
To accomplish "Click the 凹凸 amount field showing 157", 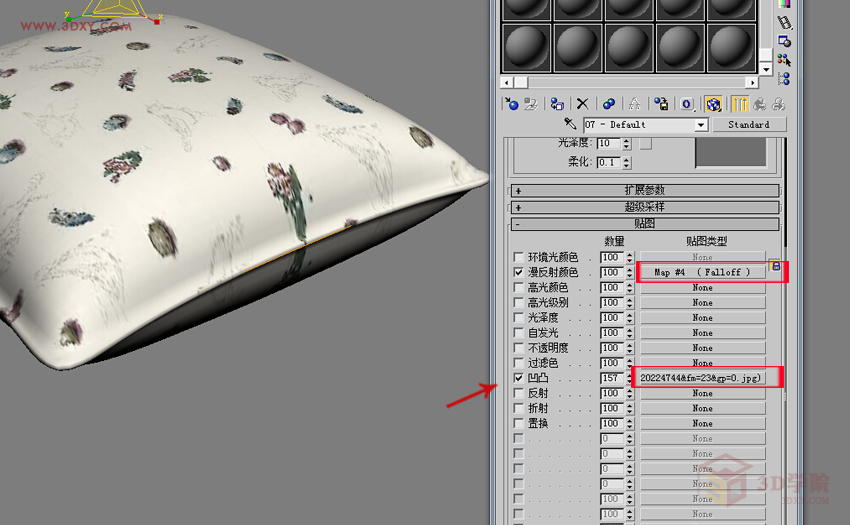I will coord(612,378).
